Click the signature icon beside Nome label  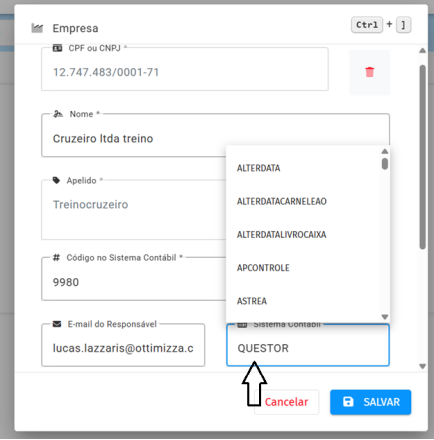pos(58,114)
